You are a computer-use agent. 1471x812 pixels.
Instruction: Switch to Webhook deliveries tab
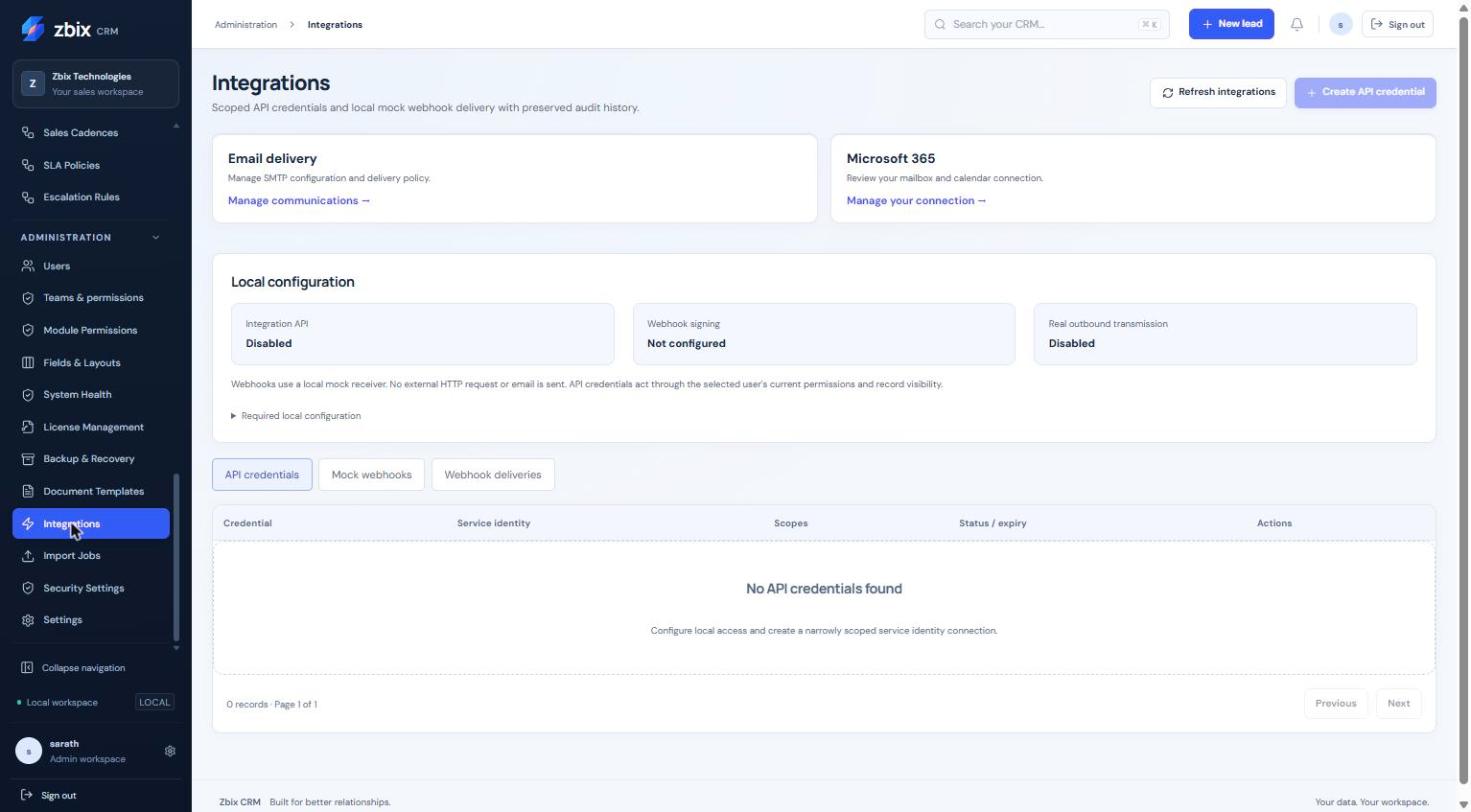[x=493, y=475]
